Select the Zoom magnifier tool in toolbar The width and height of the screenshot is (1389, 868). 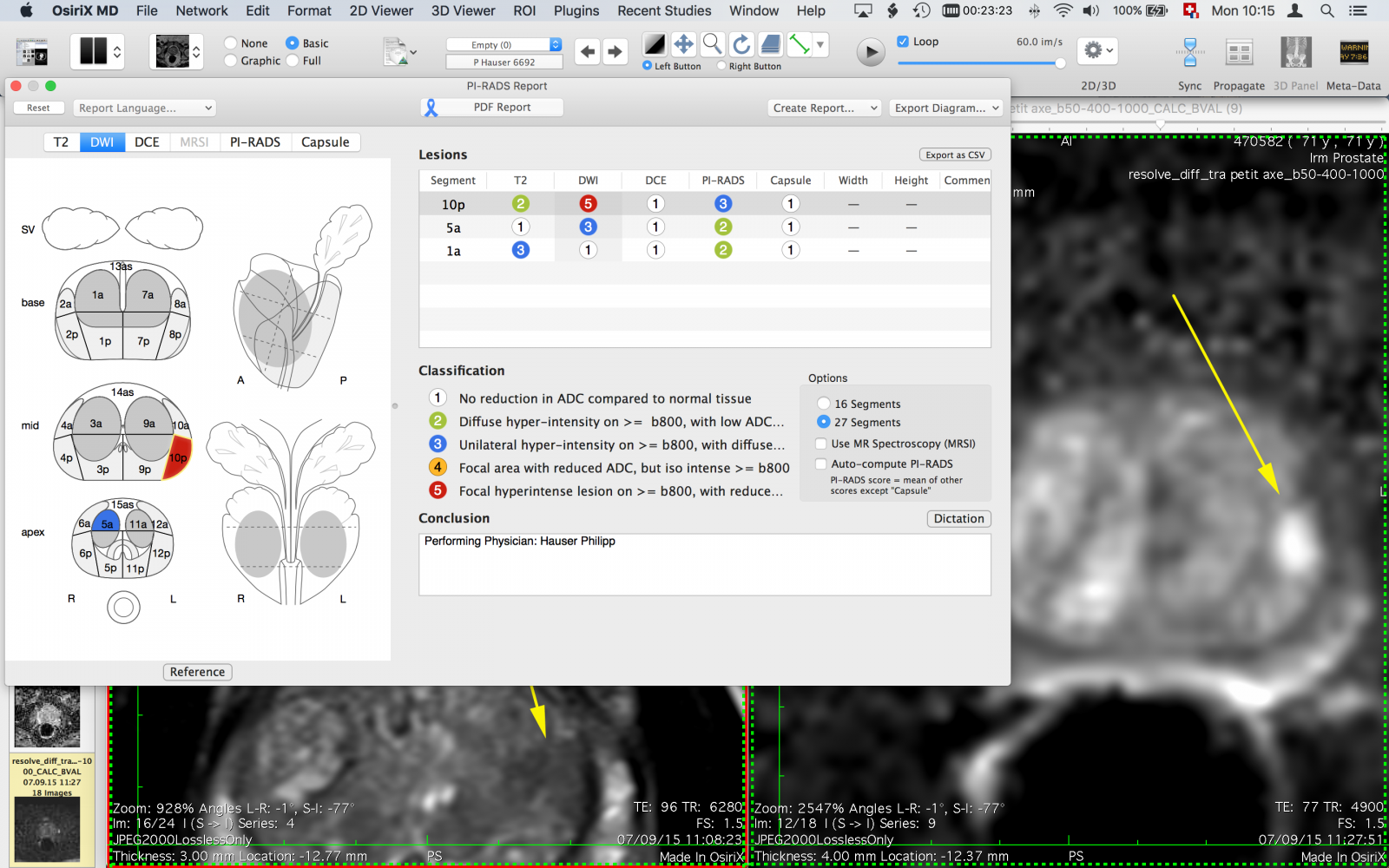712,44
